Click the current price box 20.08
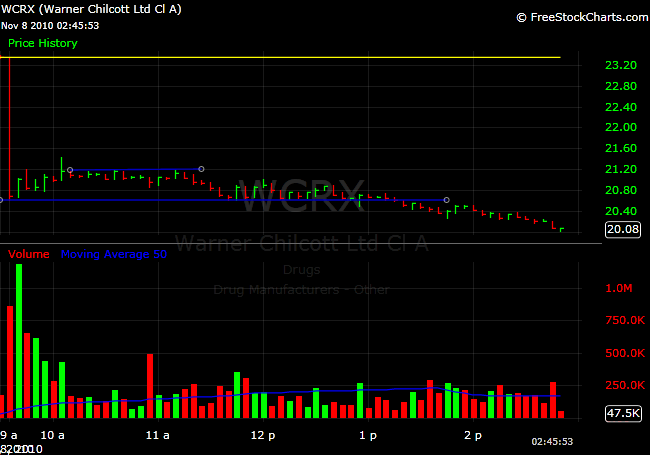 tap(623, 229)
